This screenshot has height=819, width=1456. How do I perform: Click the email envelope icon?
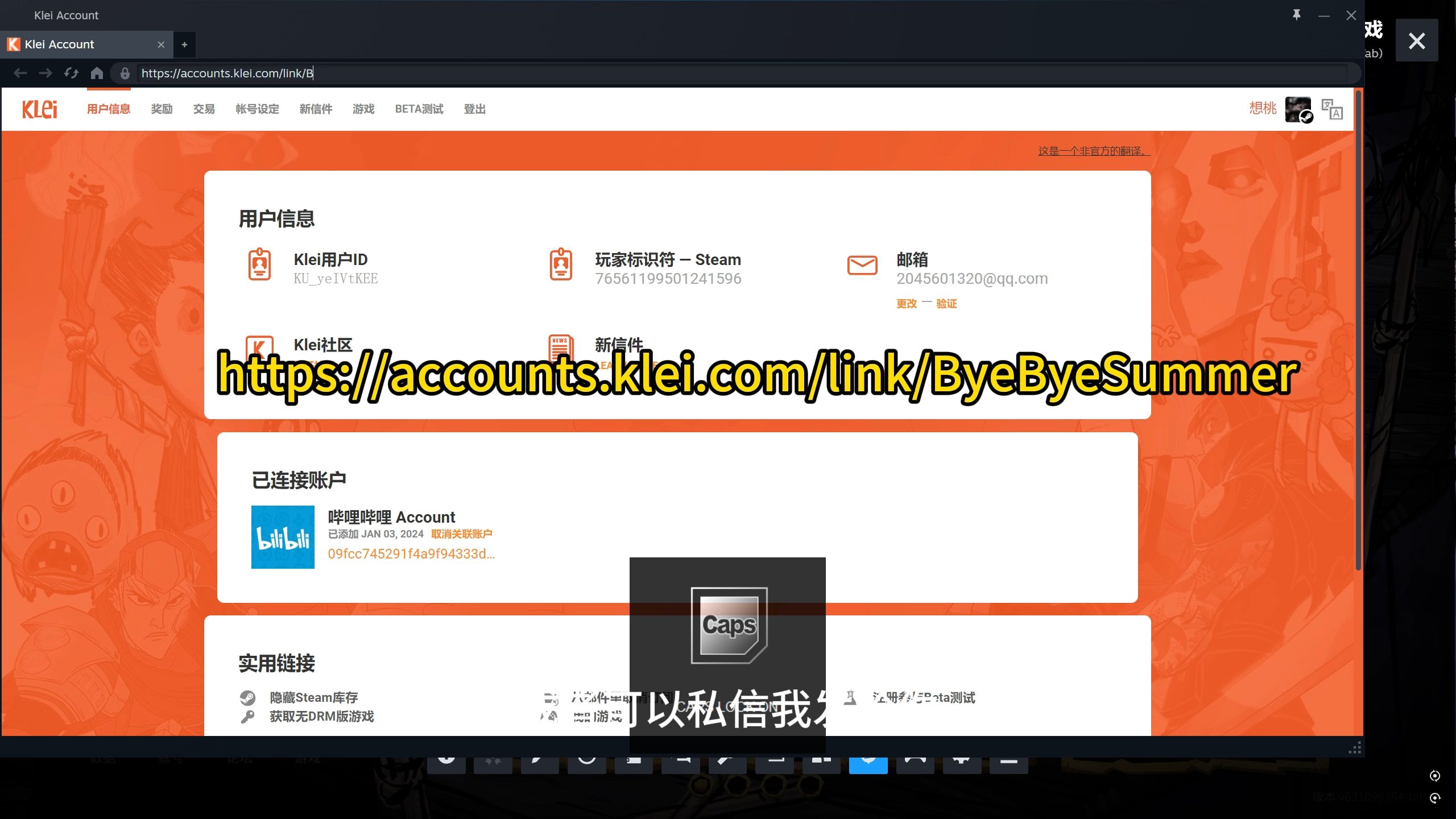point(862,265)
